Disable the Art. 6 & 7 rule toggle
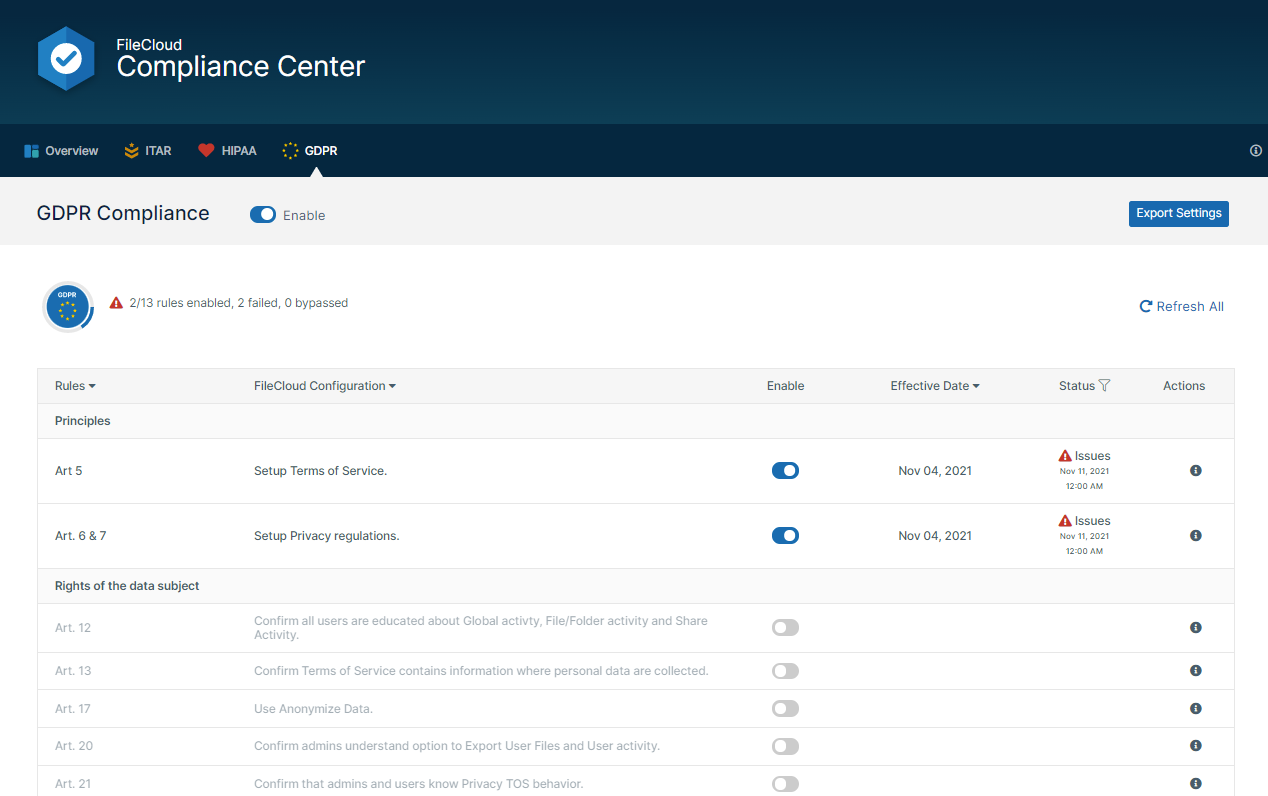The image size is (1268, 796). pyautogui.click(x=786, y=535)
